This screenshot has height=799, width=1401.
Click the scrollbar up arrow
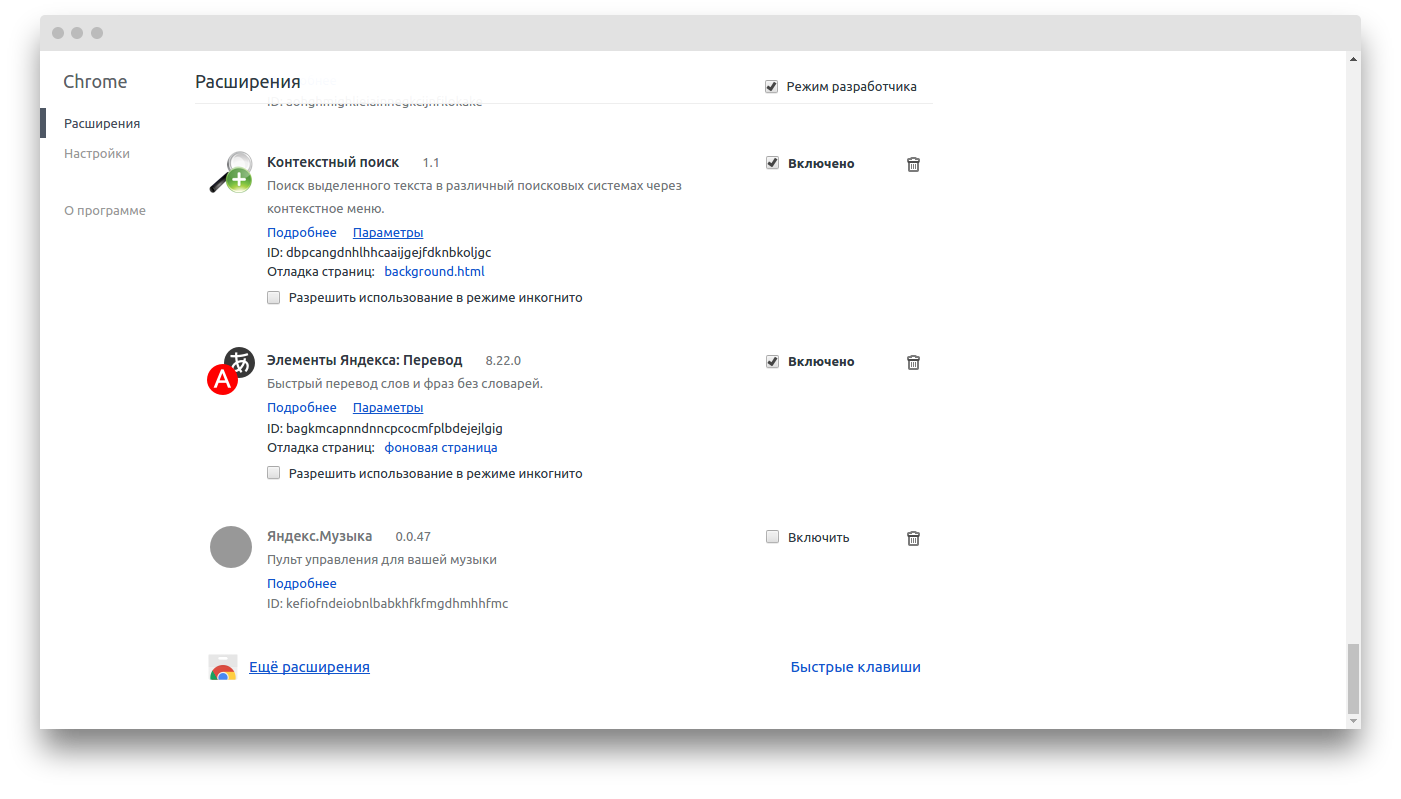1354,59
